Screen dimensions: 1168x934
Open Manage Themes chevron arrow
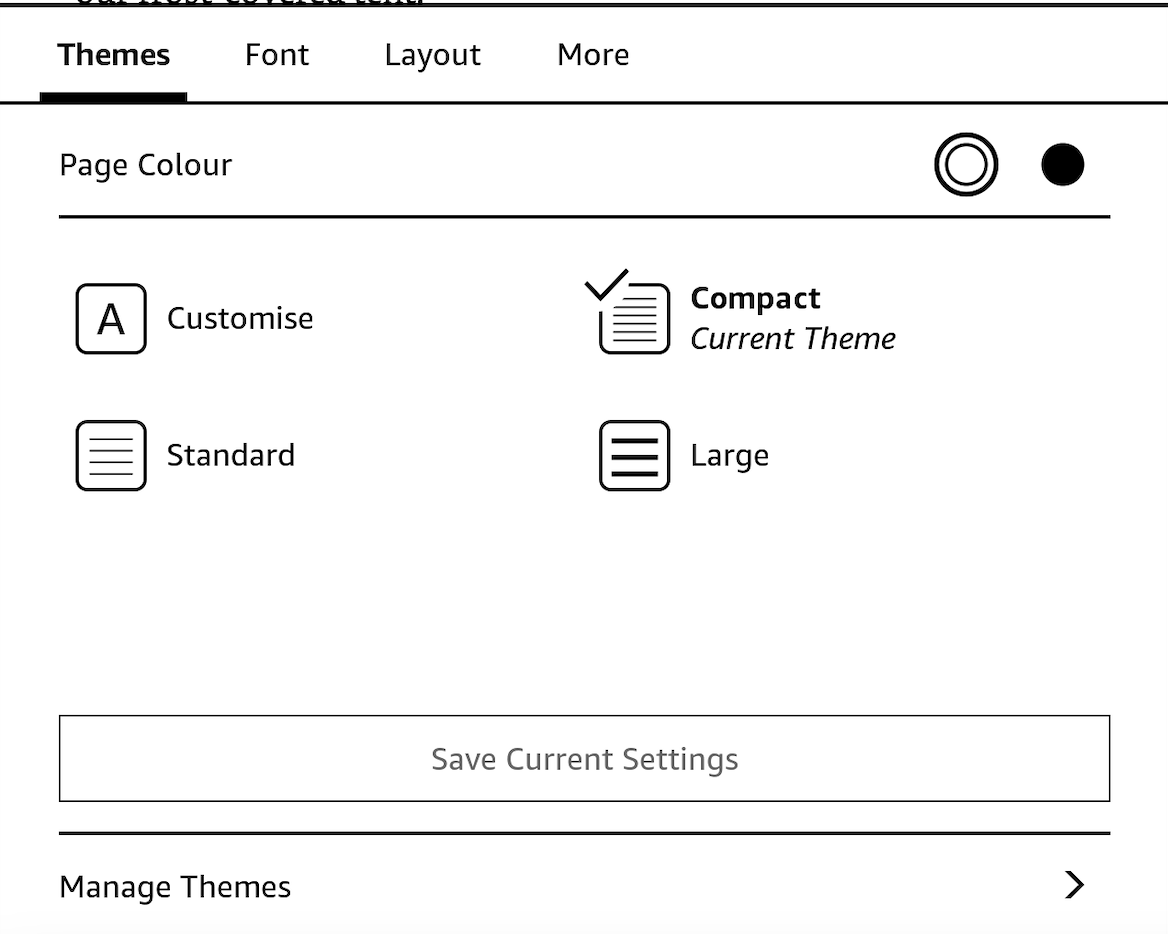(x=1074, y=885)
